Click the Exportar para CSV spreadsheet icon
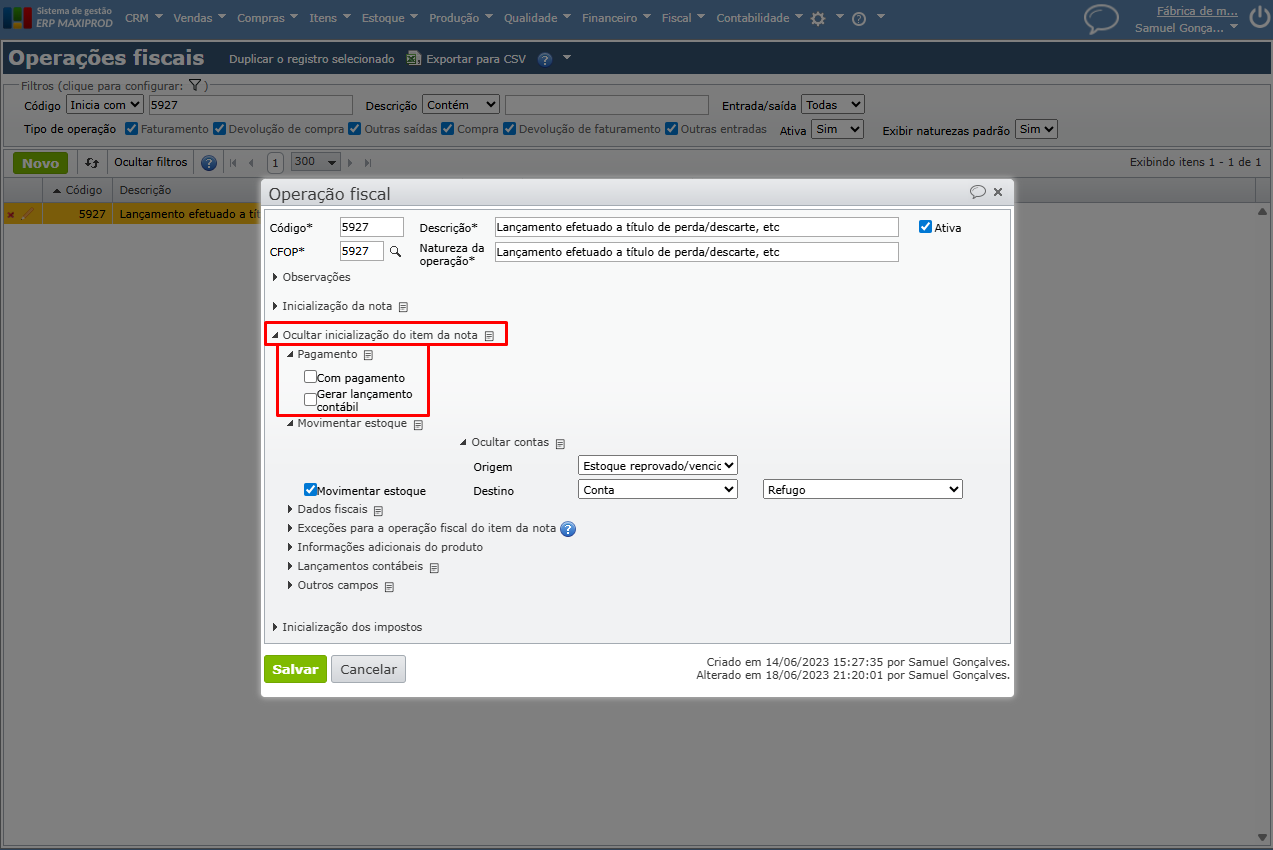Image resolution: width=1273 pixels, height=850 pixels. point(414,59)
